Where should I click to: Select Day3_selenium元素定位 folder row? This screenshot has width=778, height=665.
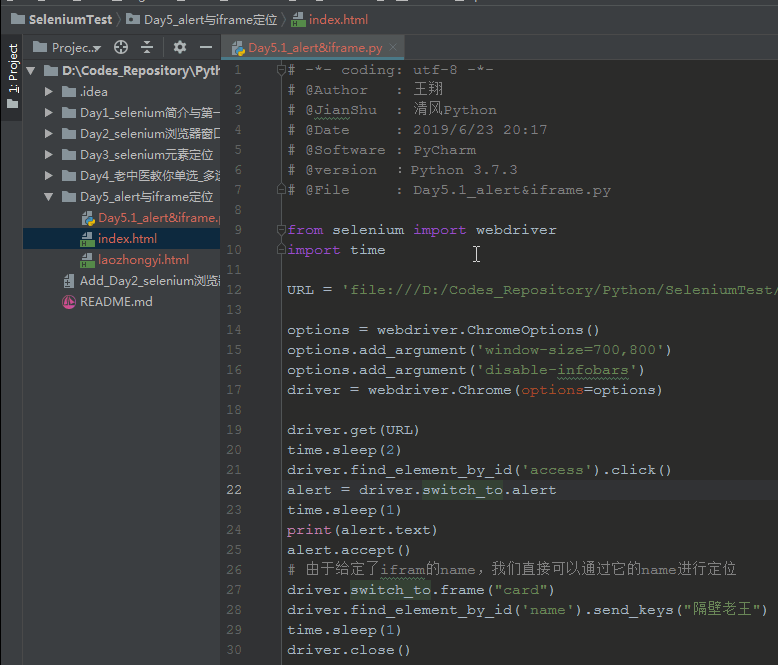(122, 155)
